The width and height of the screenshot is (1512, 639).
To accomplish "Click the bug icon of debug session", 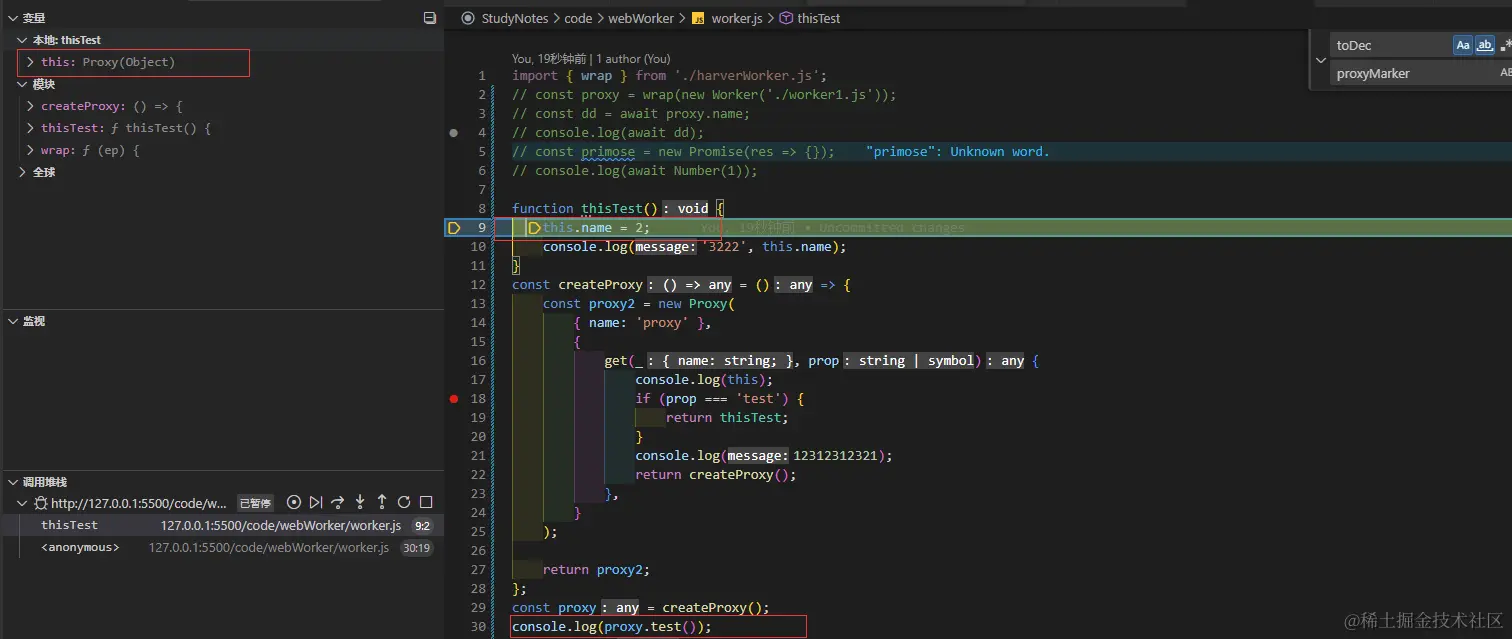I will tap(41, 504).
